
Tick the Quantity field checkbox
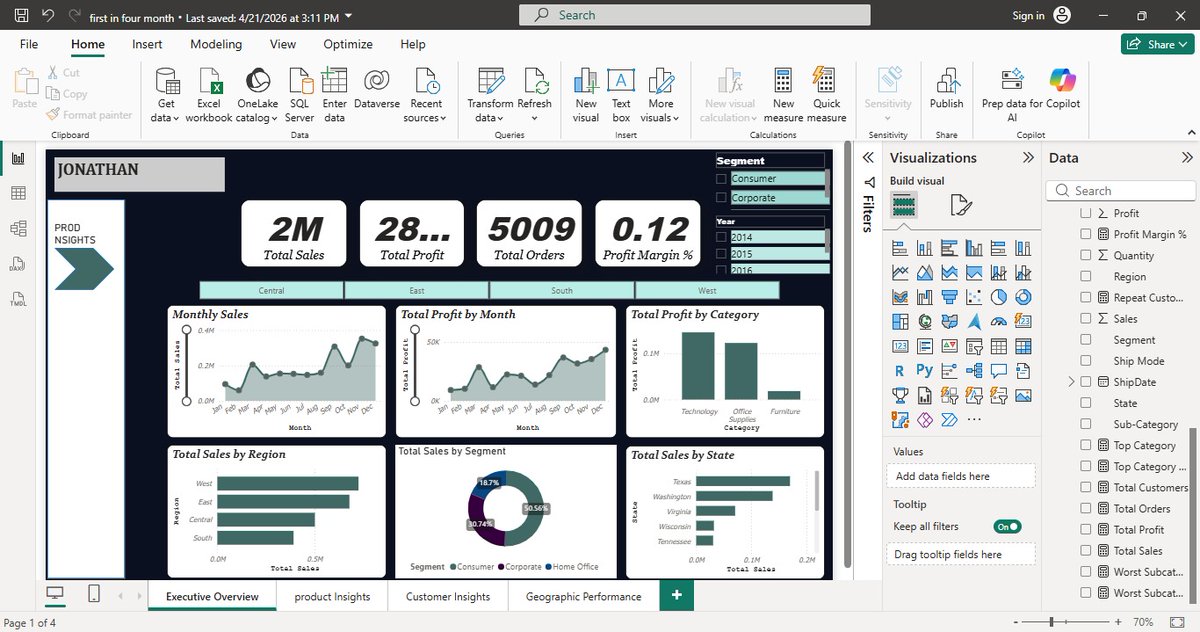point(1086,255)
